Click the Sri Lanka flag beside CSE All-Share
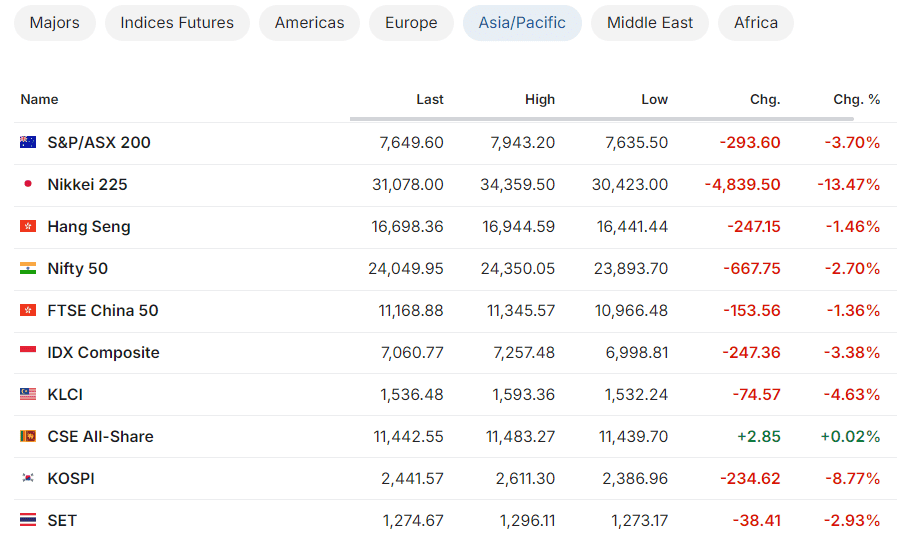Image resolution: width=897 pixels, height=541 pixels. coord(28,436)
